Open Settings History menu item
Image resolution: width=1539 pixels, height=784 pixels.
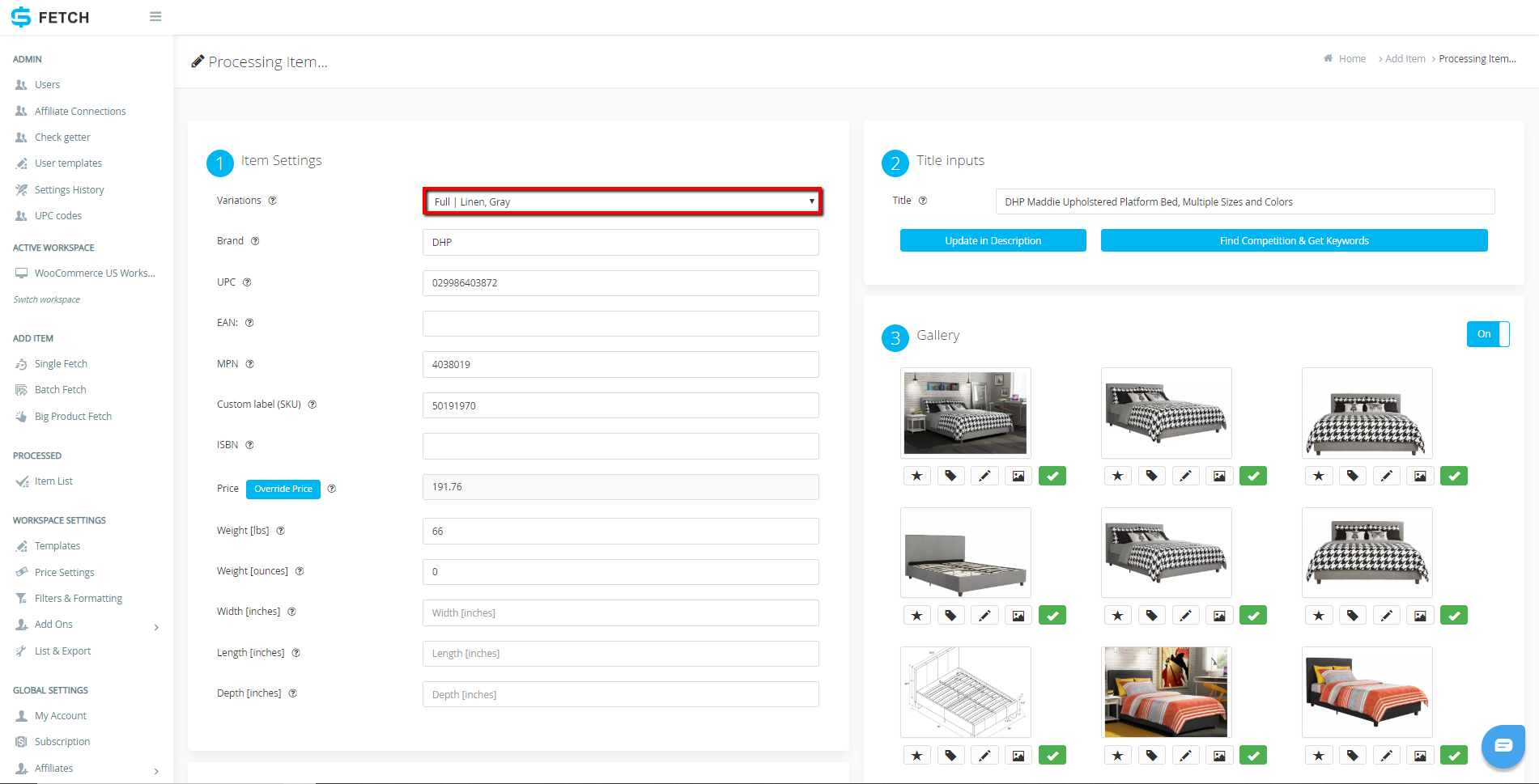(x=69, y=190)
